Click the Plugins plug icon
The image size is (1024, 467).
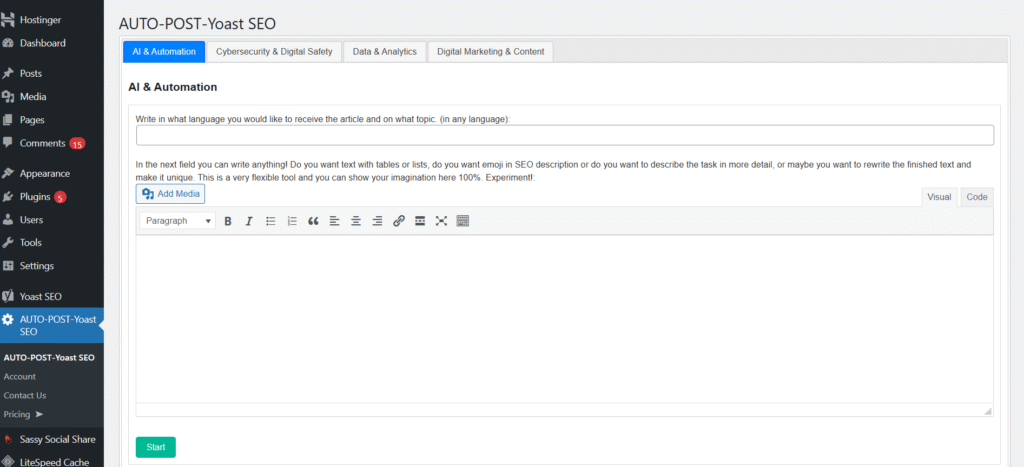point(8,197)
